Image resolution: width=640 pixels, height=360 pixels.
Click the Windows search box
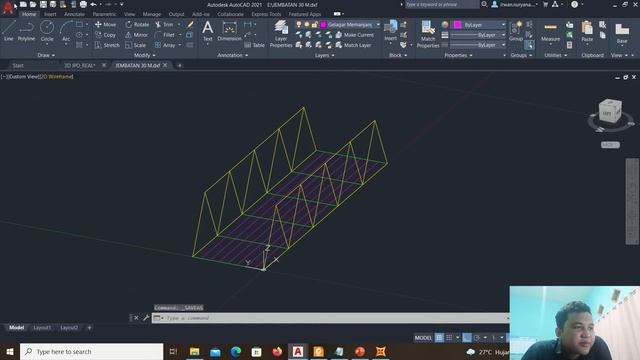coord(91,351)
